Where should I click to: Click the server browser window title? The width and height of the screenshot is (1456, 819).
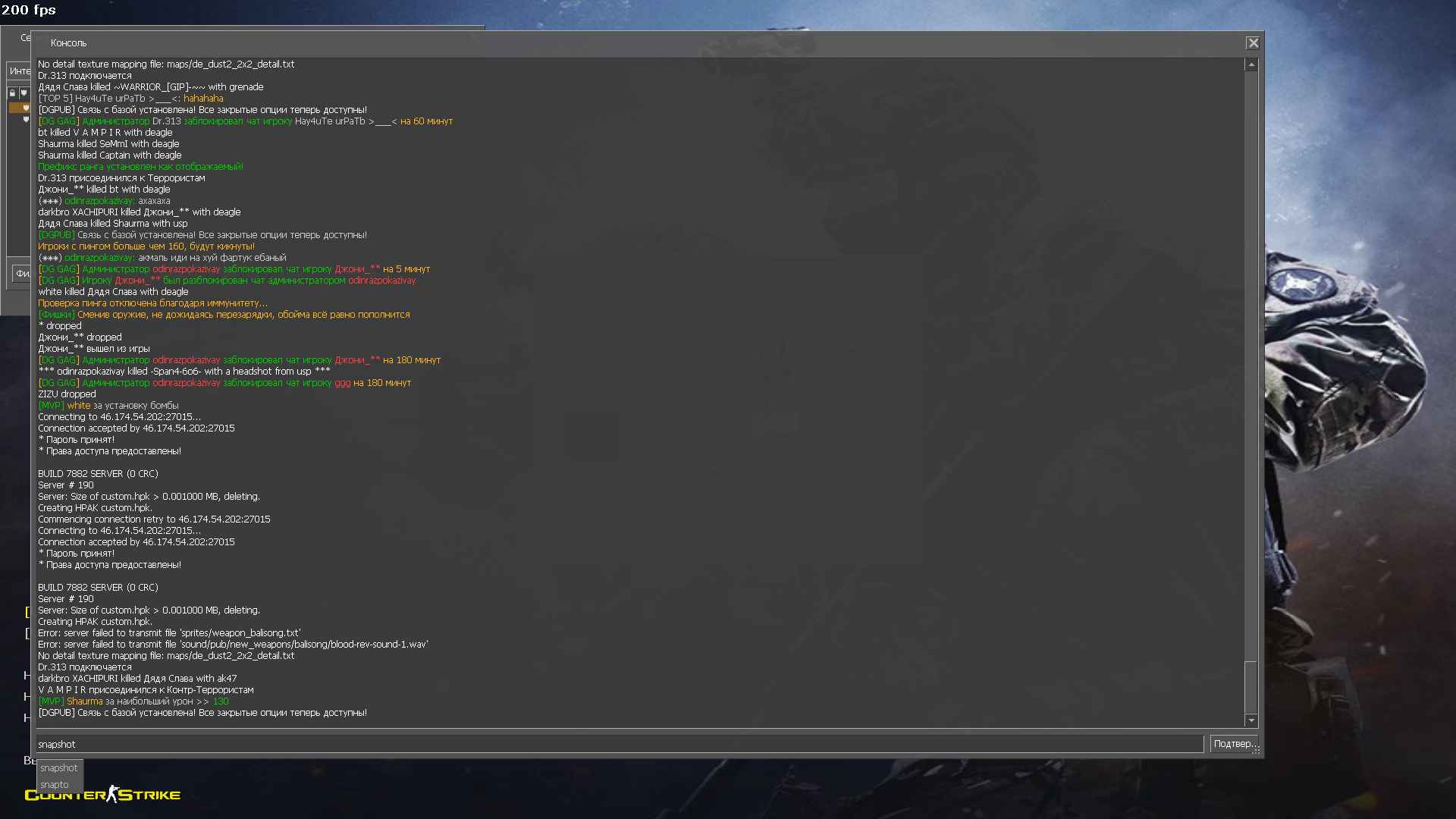pyautogui.click(x=25, y=37)
